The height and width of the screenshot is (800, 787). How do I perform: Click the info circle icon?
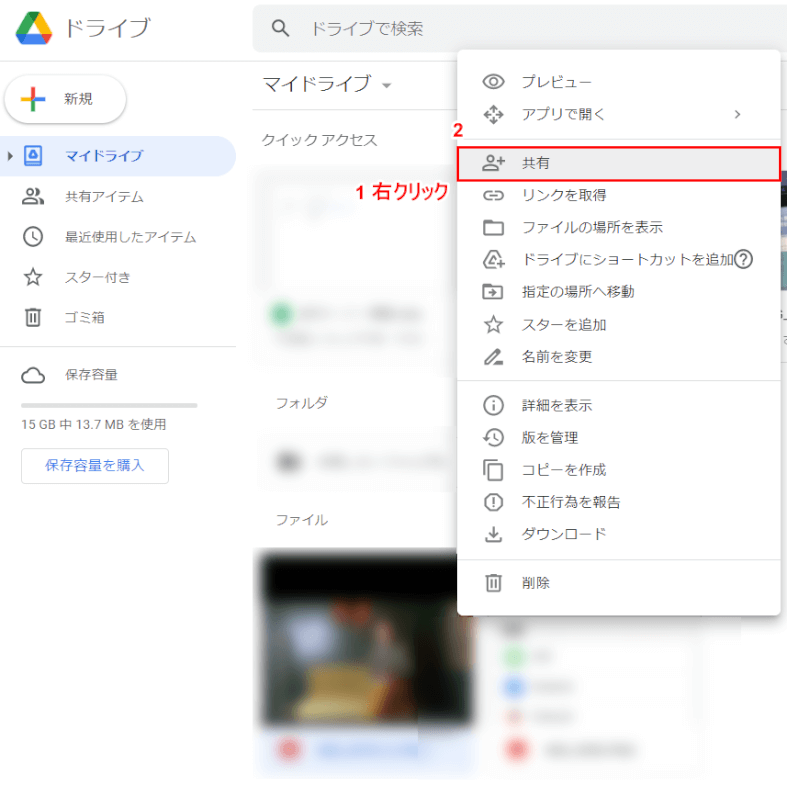[x=493, y=406]
